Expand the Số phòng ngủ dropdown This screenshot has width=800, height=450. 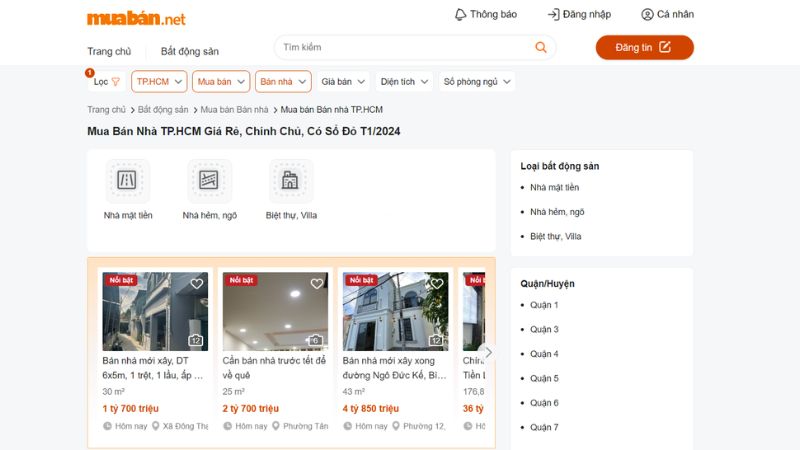pyautogui.click(x=478, y=82)
